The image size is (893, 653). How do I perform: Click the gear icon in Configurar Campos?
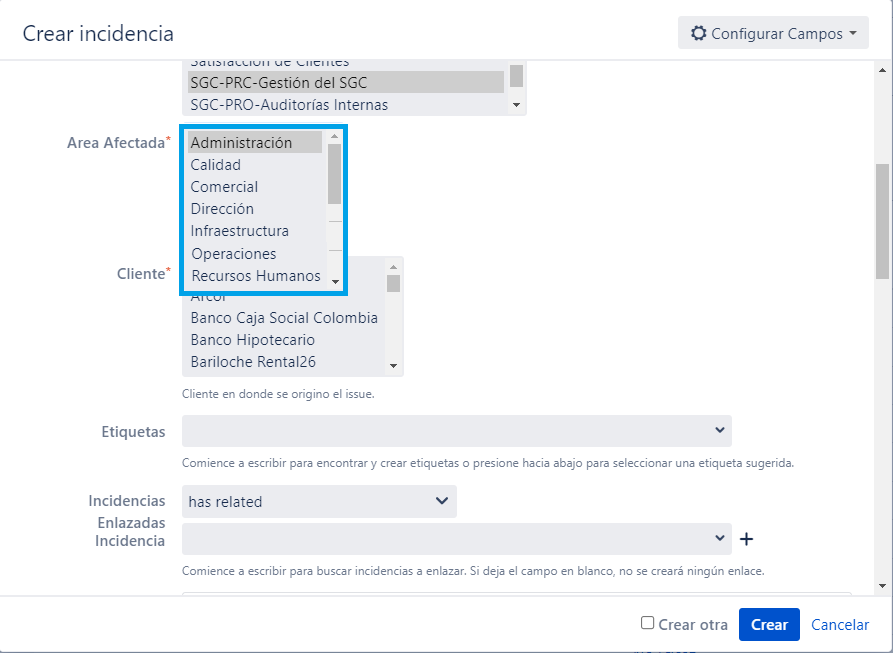[699, 33]
